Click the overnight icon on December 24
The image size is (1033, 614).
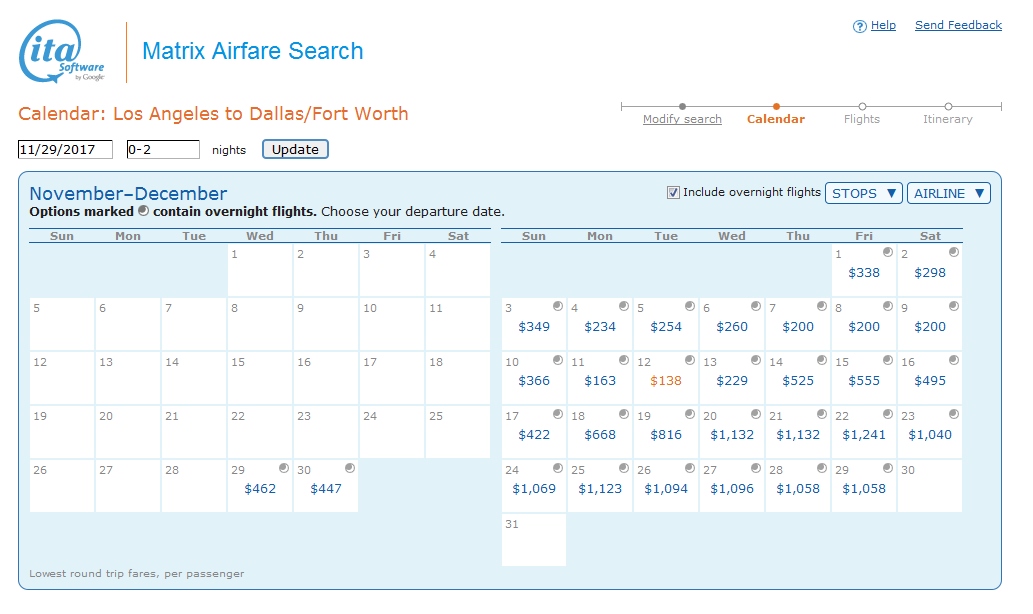(x=558, y=470)
